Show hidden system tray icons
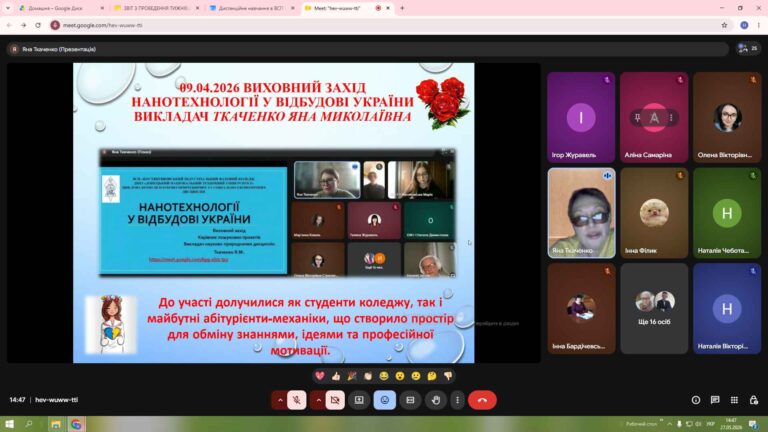The height and width of the screenshot is (432, 768). tap(669, 424)
